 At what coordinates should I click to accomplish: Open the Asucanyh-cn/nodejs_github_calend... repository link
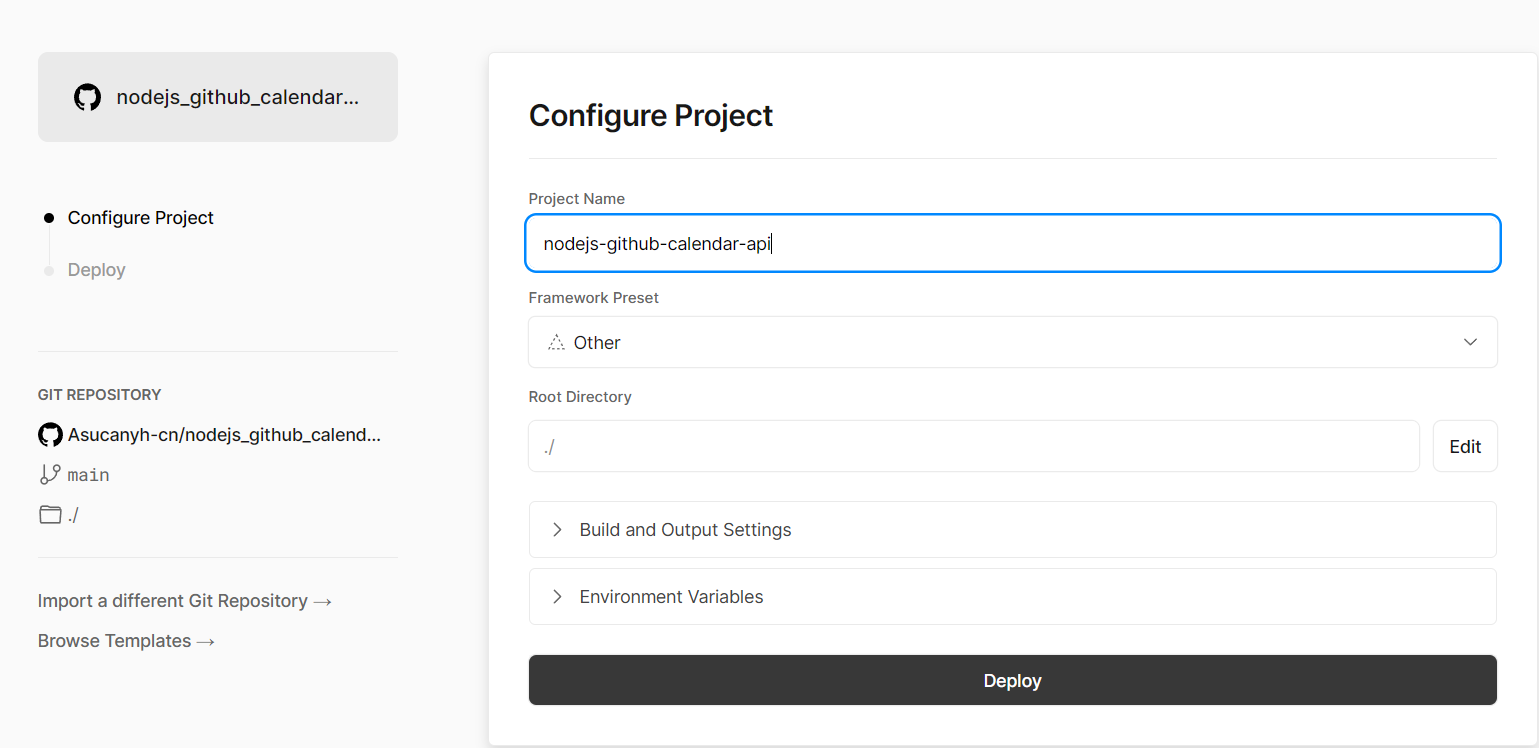point(225,435)
